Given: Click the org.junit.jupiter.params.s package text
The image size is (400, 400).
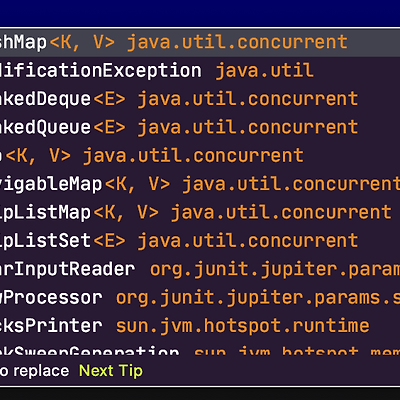Looking at the screenshot, I should coord(258,298).
